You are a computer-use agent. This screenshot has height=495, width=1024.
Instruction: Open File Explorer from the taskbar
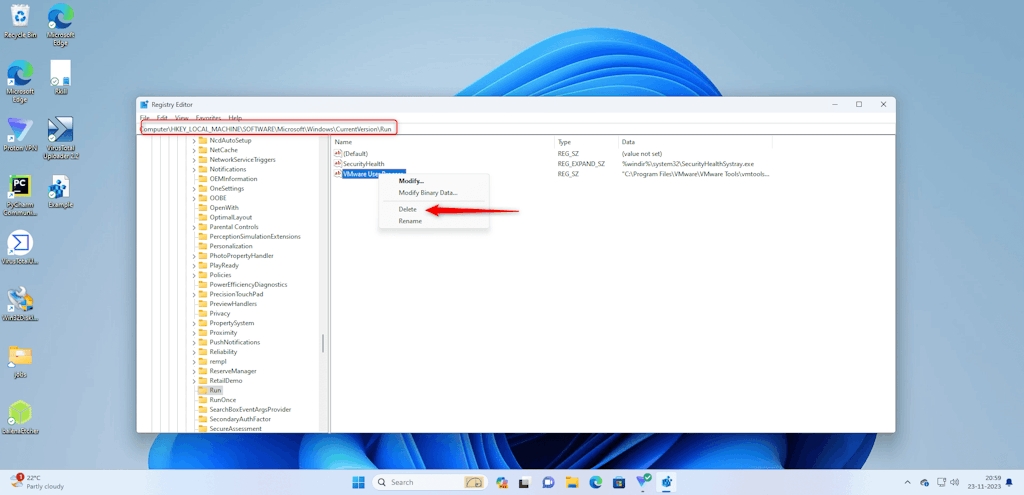point(572,483)
